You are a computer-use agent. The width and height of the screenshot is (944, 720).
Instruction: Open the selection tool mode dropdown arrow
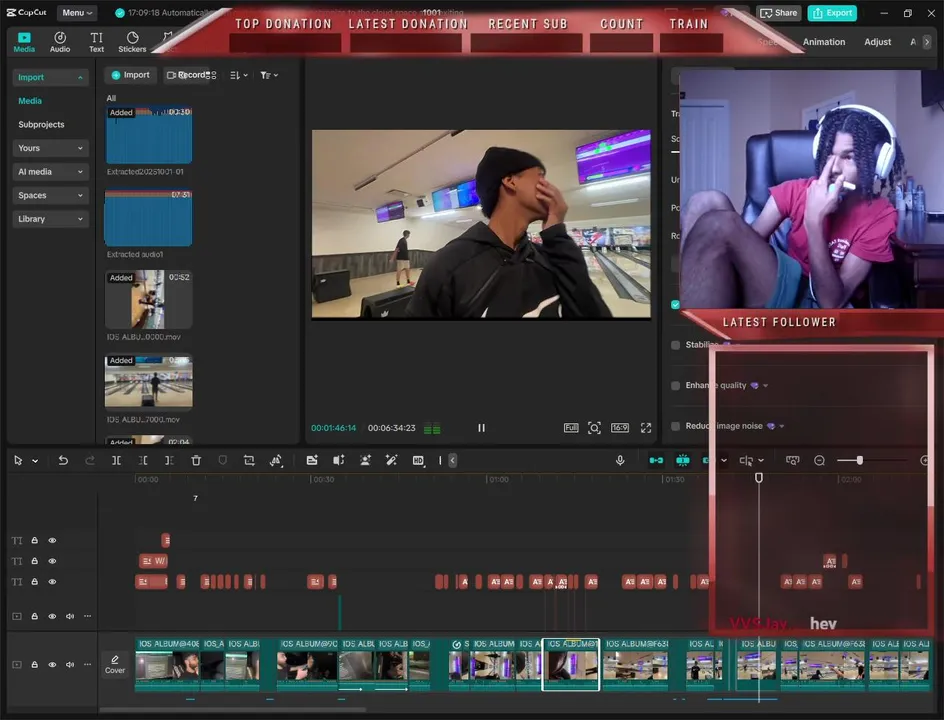coord(36,461)
